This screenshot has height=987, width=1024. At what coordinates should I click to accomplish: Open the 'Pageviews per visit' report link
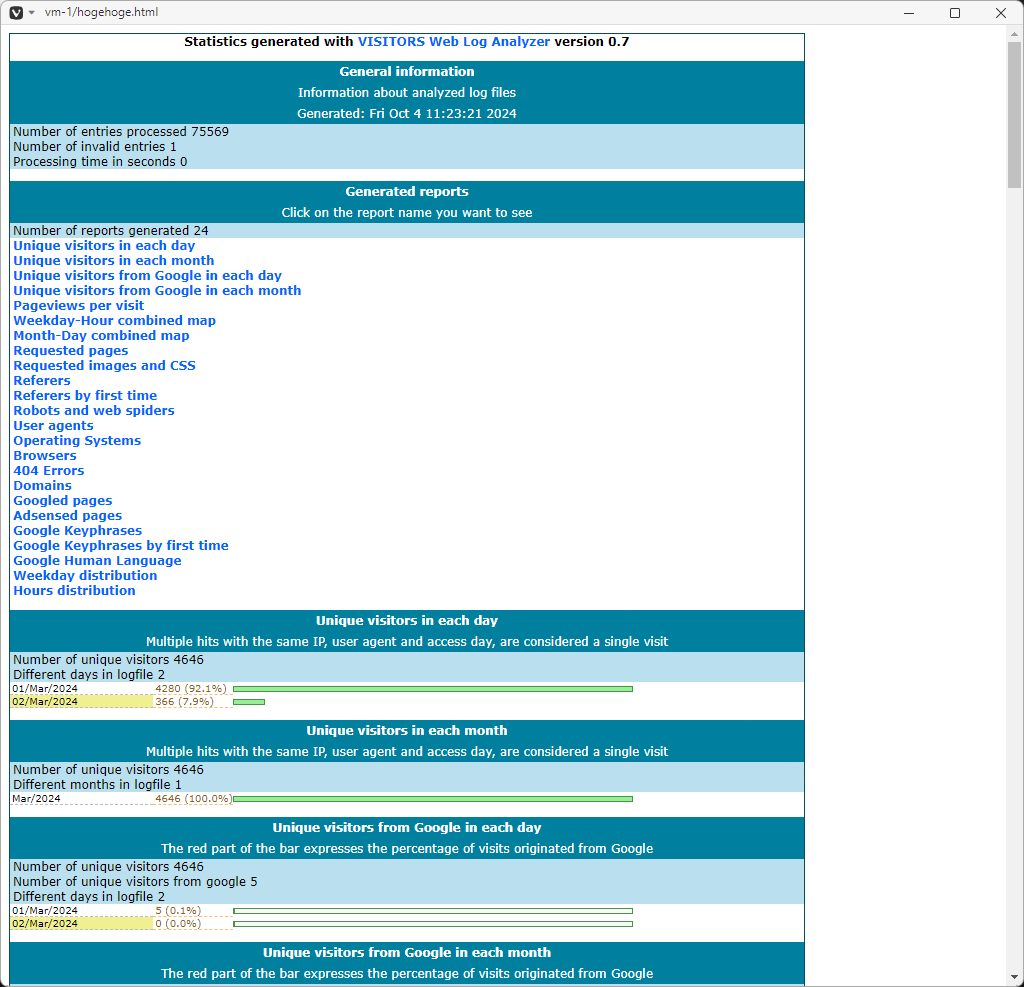pos(78,306)
